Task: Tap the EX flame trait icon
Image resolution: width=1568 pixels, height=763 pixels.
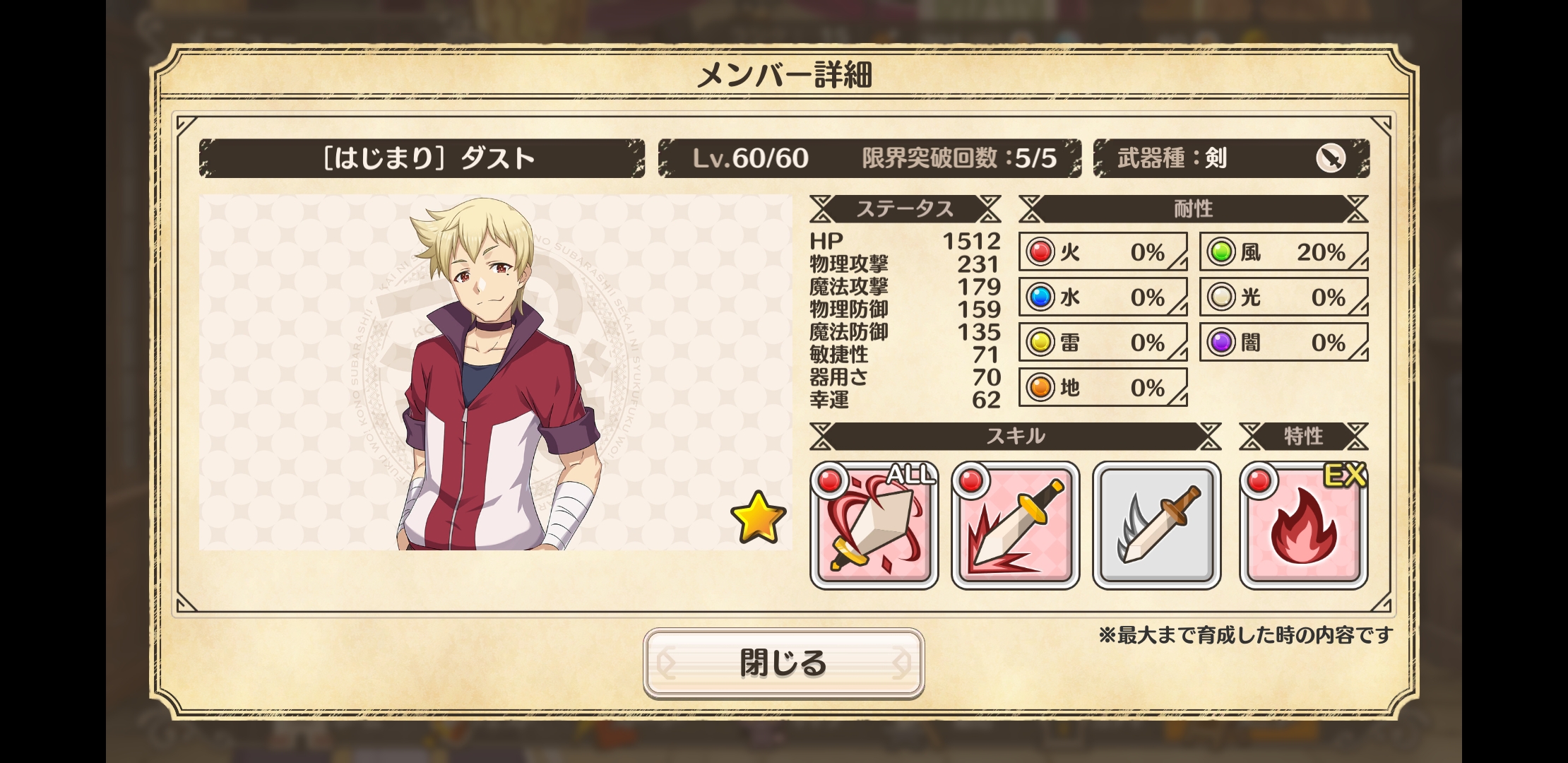Action: [1303, 525]
